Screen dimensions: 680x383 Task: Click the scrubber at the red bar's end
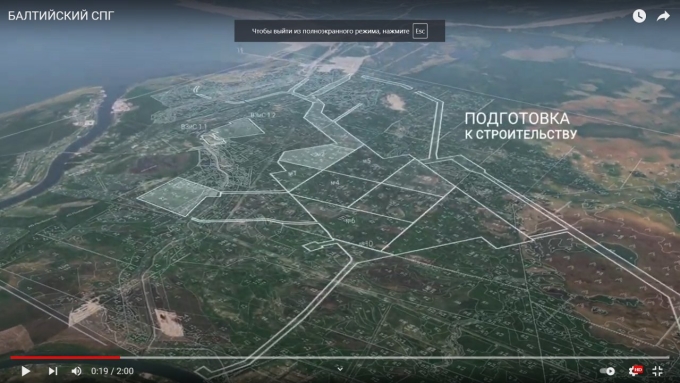(x=120, y=357)
